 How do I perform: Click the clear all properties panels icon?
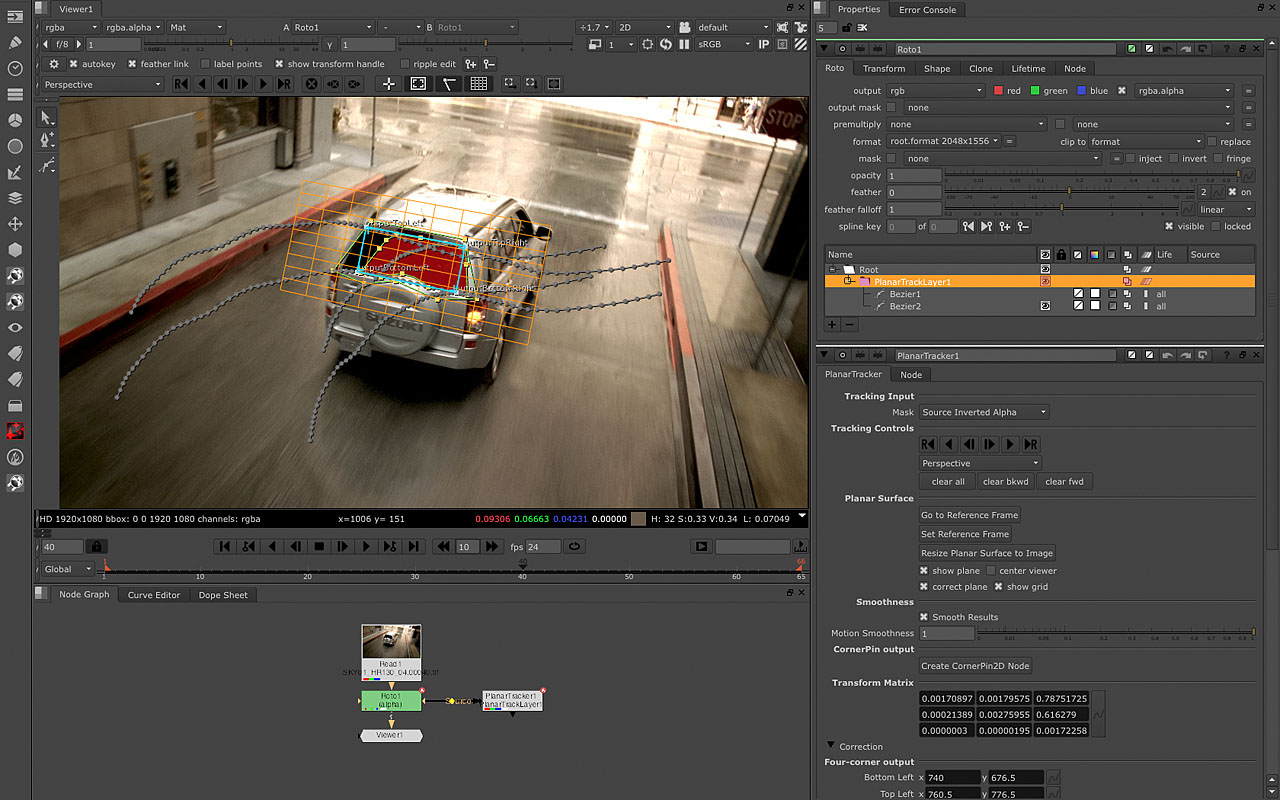pos(862,28)
